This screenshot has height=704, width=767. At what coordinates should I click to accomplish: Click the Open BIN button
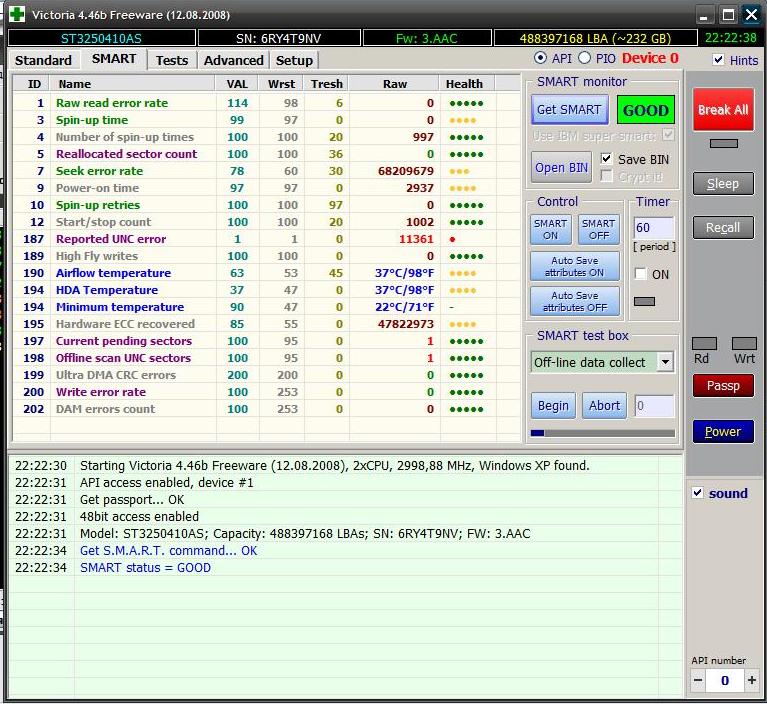coord(561,167)
